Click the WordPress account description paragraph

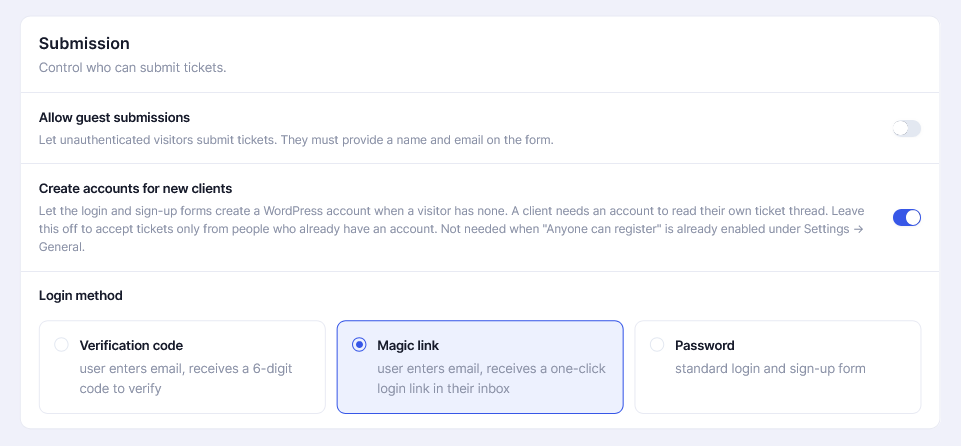tap(452, 229)
